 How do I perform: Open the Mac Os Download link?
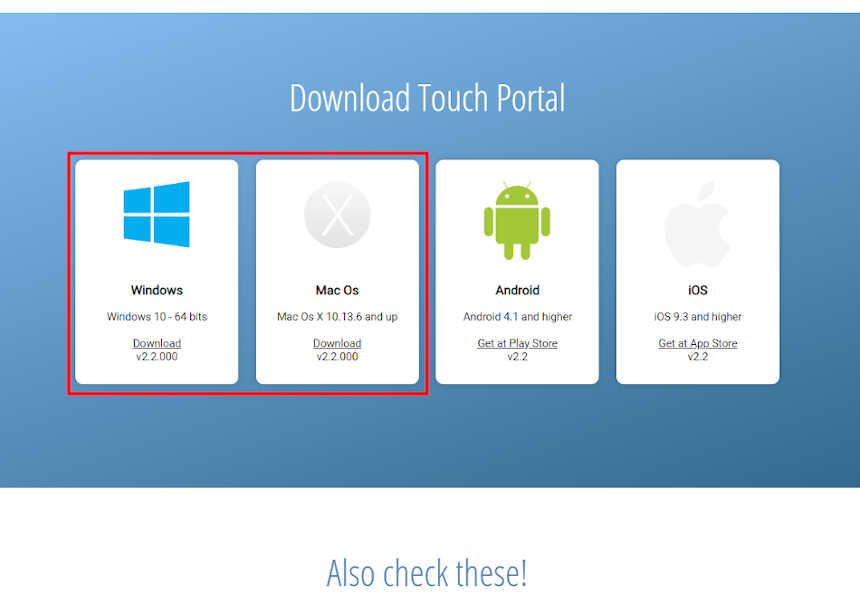tap(337, 343)
